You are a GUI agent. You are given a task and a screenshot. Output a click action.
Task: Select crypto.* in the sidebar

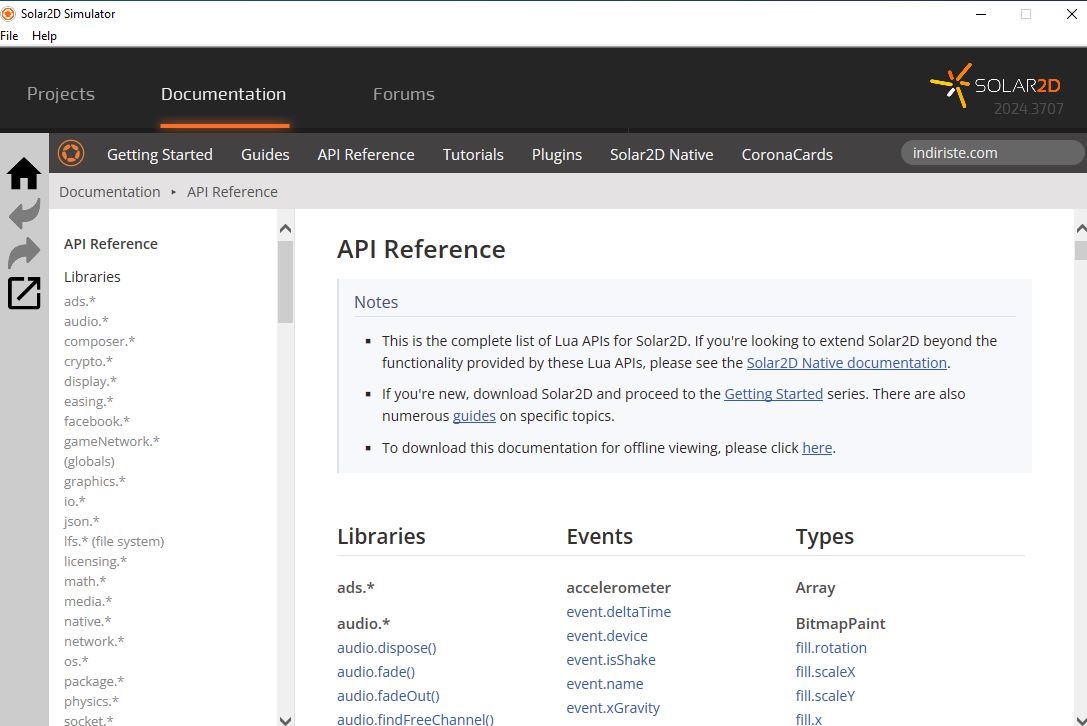point(88,361)
